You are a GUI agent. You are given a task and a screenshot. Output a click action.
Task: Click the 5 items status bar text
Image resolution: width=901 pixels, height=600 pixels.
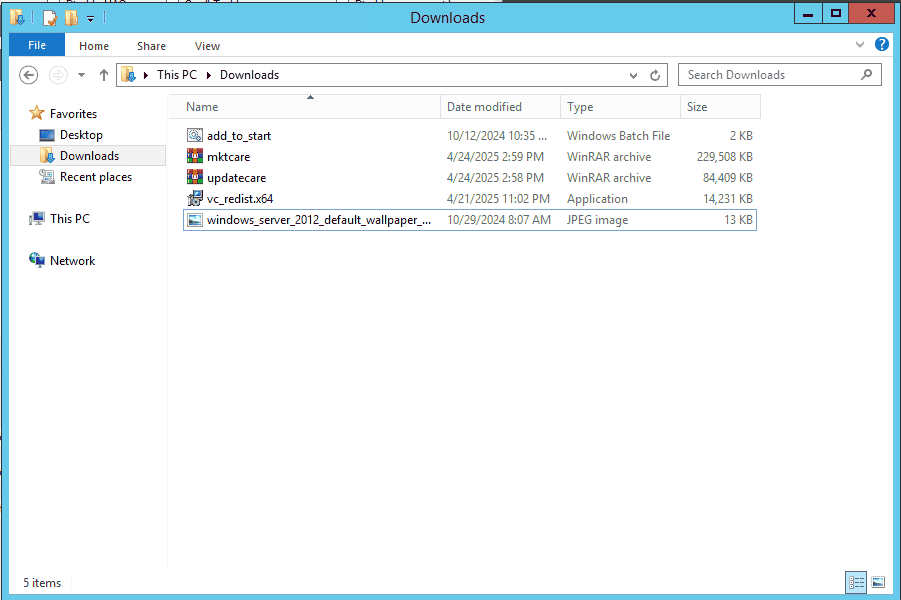(x=42, y=583)
